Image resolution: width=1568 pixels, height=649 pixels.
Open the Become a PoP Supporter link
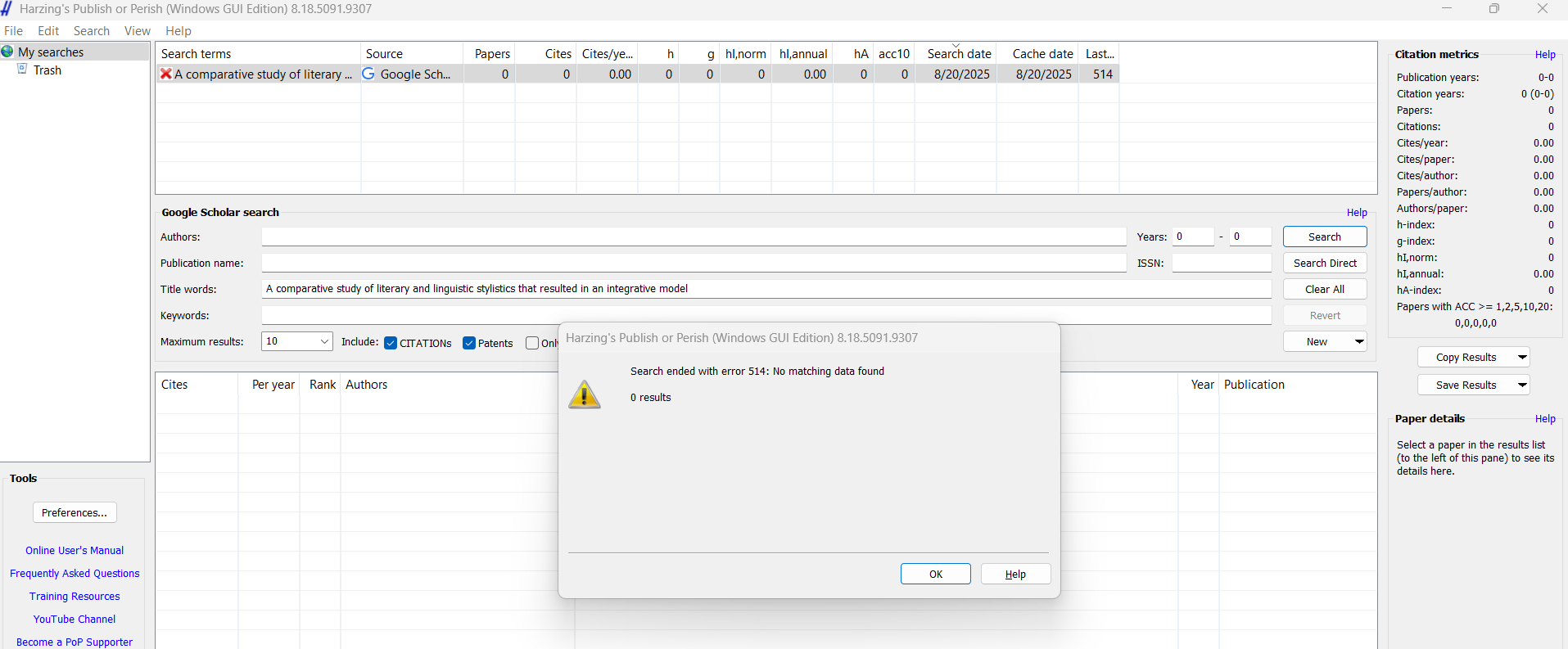point(75,642)
